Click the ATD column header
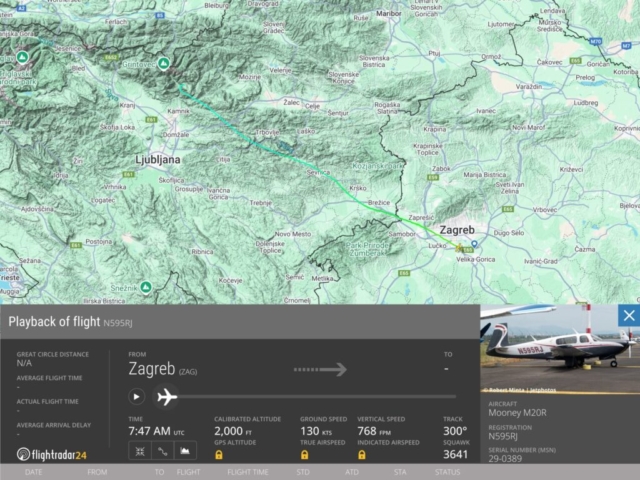 (x=352, y=472)
